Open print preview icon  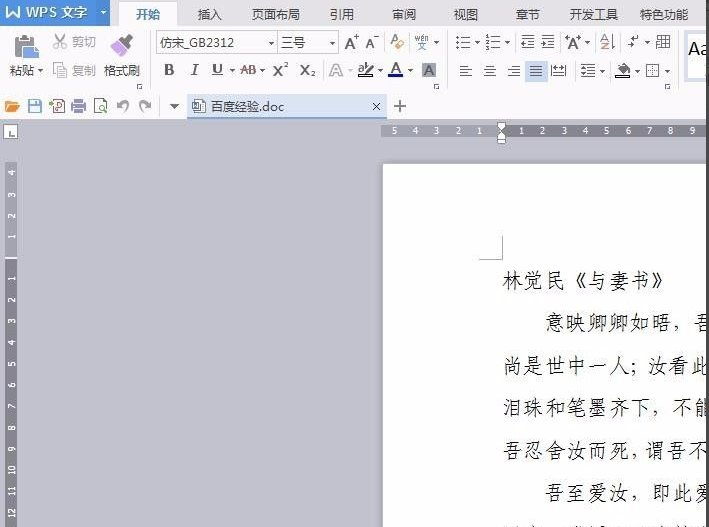pyautogui.click(x=100, y=106)
